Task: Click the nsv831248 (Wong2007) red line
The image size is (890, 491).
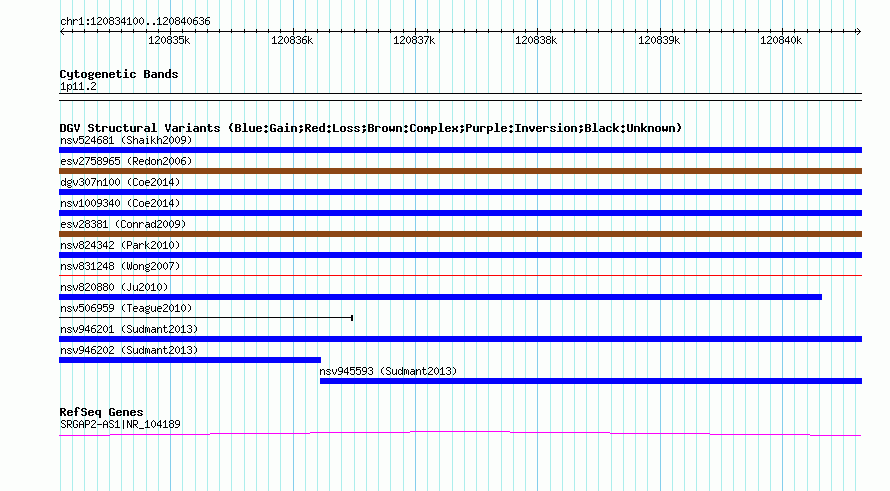Action: 460,276
